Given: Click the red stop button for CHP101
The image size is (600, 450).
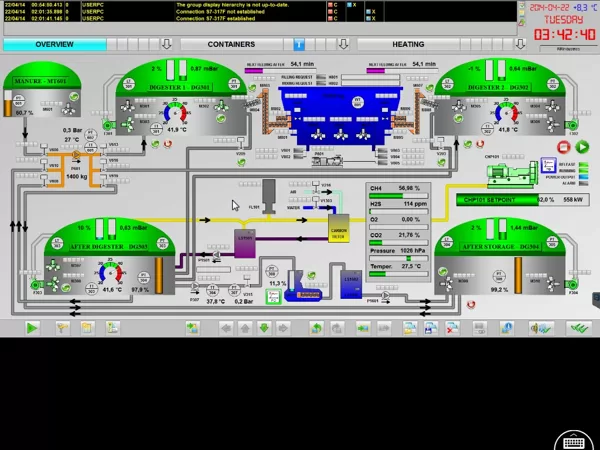Looking at the screenshot, I should pos(564,147).
